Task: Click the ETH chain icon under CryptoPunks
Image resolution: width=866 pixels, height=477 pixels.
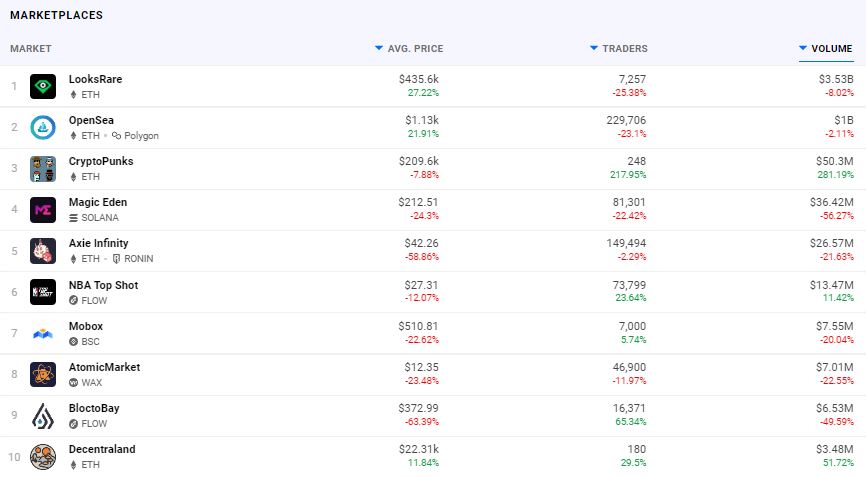Action: pos(73,177)
